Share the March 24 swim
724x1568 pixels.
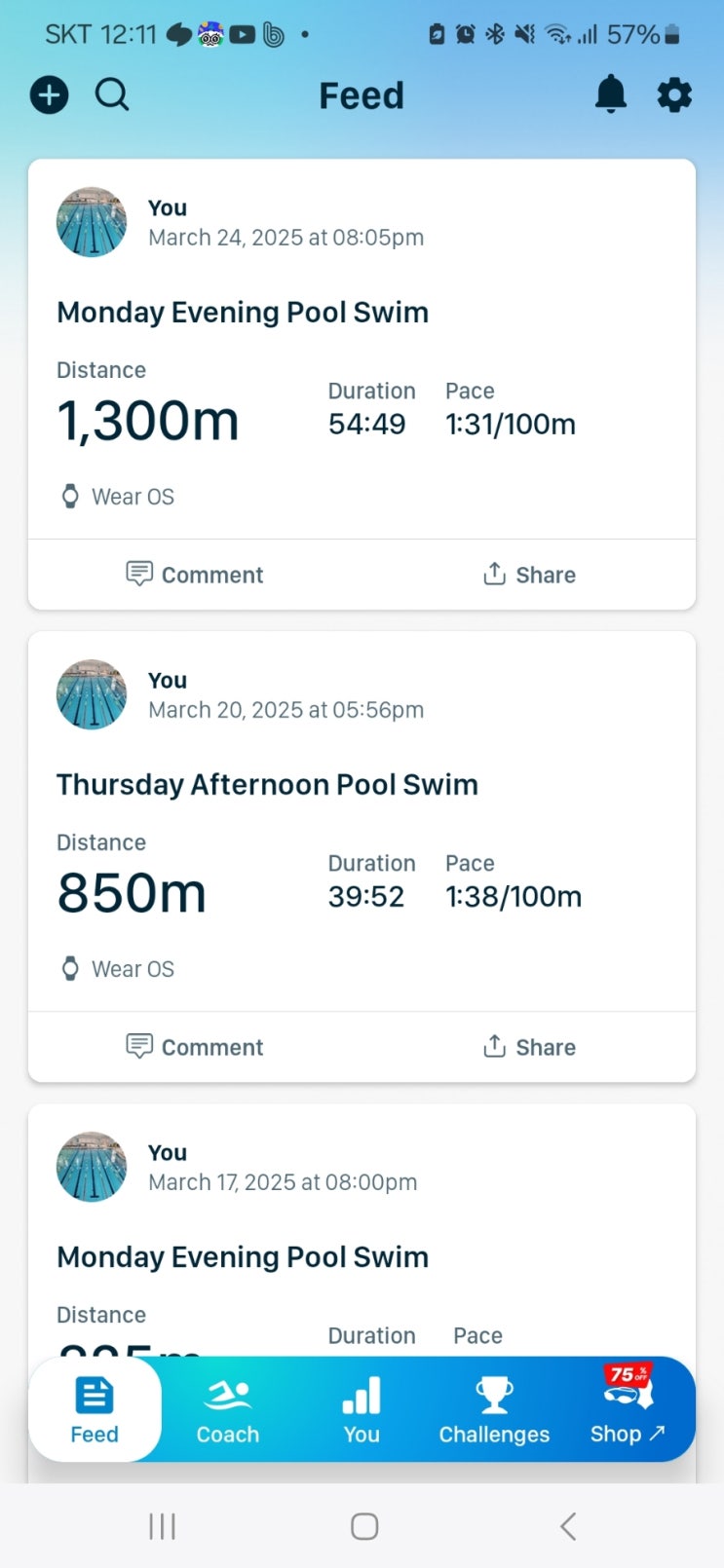tap(529, 575)
